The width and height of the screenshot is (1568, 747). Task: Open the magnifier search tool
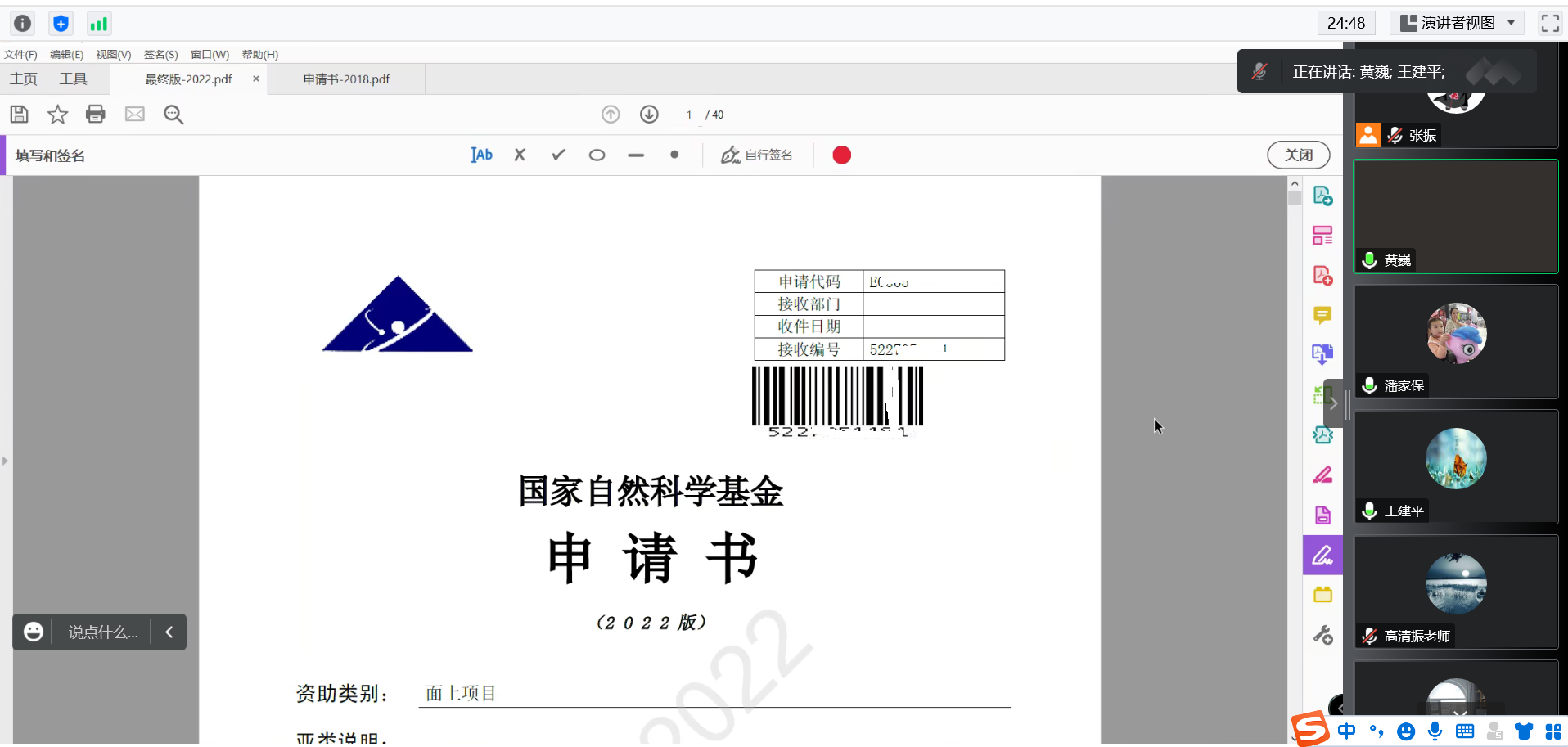click(173, 115)
